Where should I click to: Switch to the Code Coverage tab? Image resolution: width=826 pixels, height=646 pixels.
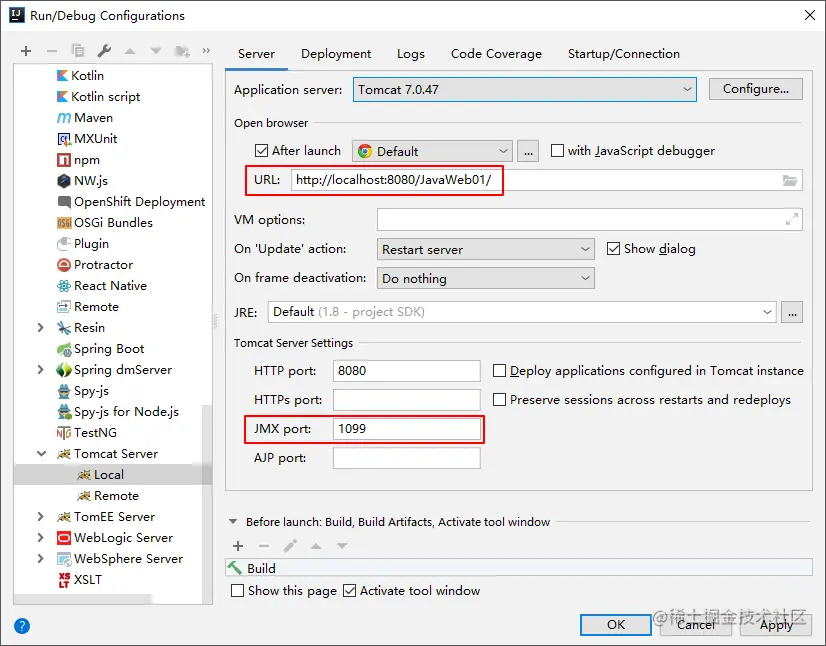point(496,54)
